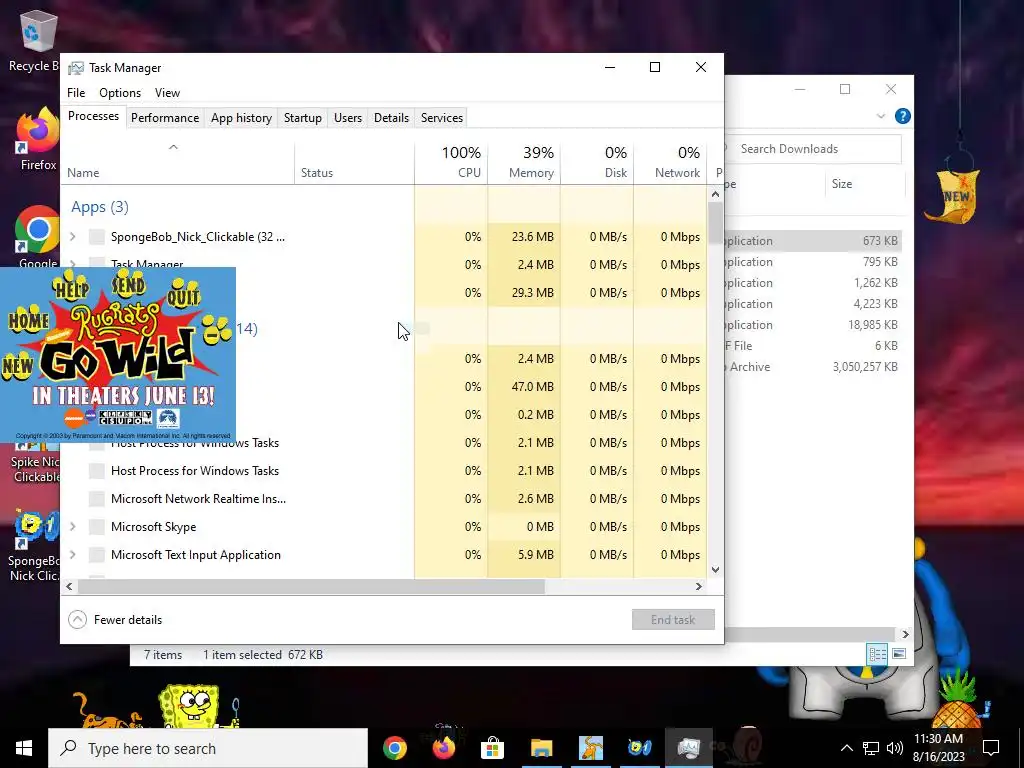
Task: Open the File menu
Action: coord(76,93)
